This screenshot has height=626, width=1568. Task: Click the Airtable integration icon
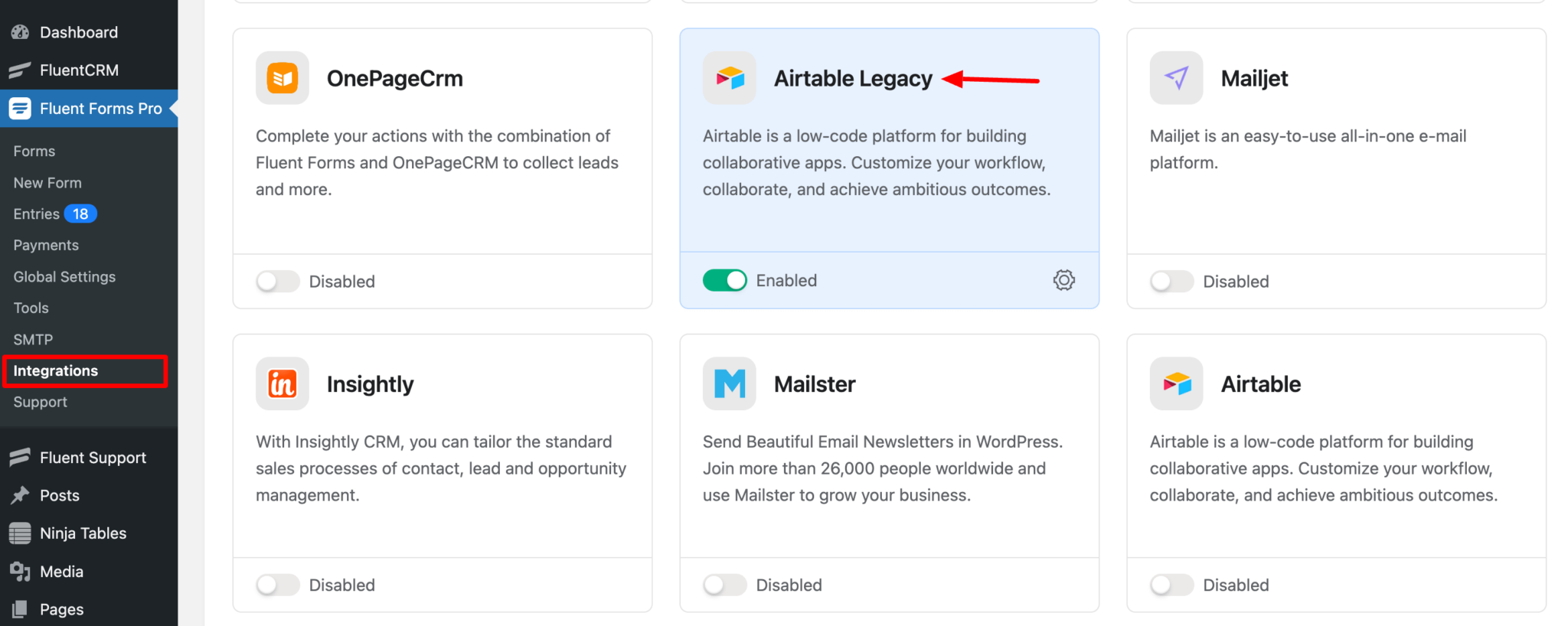pos(1175,383)
